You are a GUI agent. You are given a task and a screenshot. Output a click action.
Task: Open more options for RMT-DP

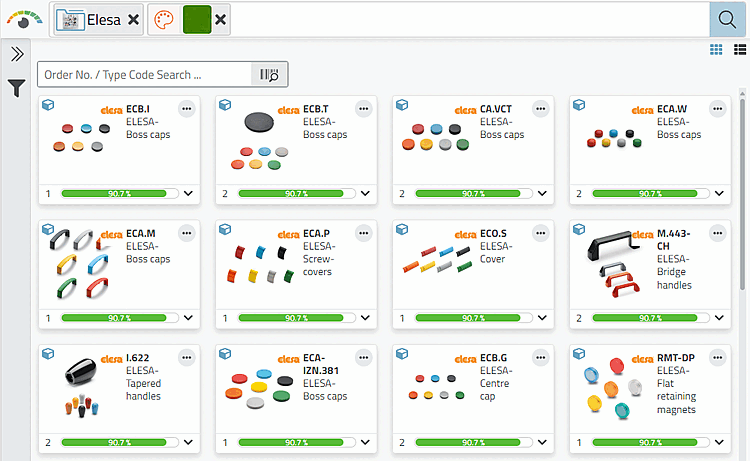point(717,358)
